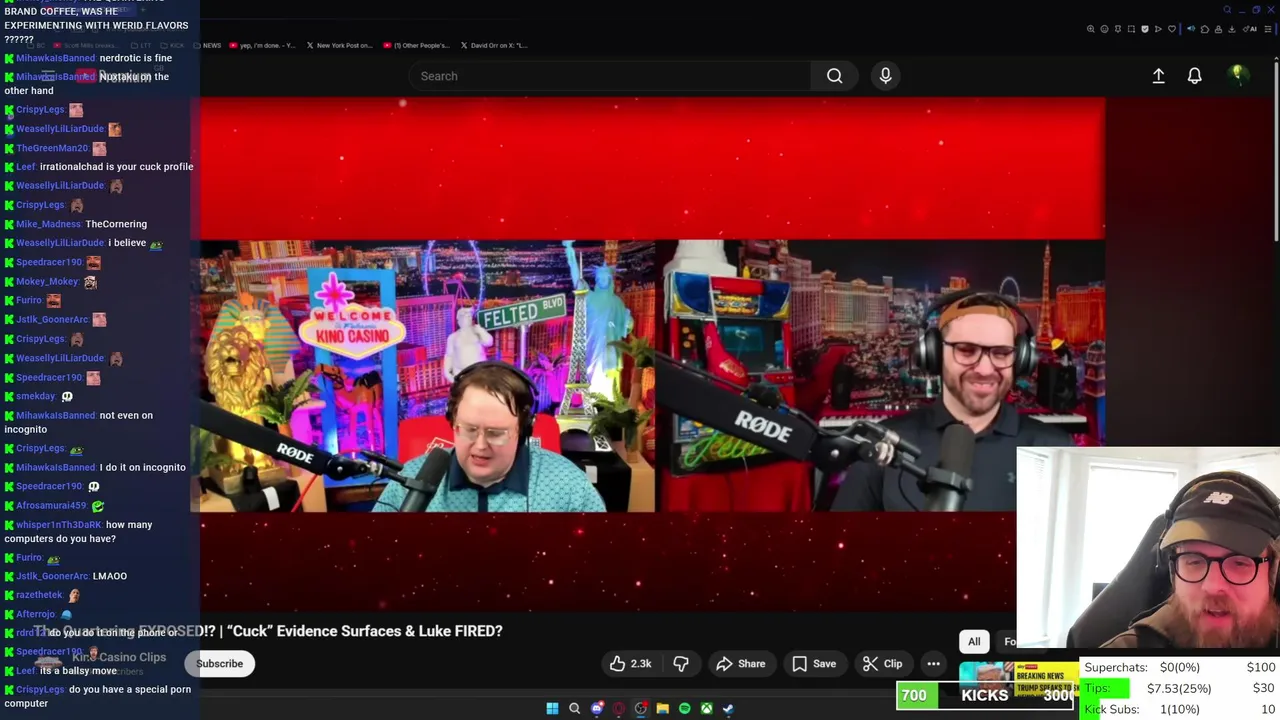Click chat message 'I do it on incognito'
Viewport: 1280px width, 720px height.
tap(142, 467)
